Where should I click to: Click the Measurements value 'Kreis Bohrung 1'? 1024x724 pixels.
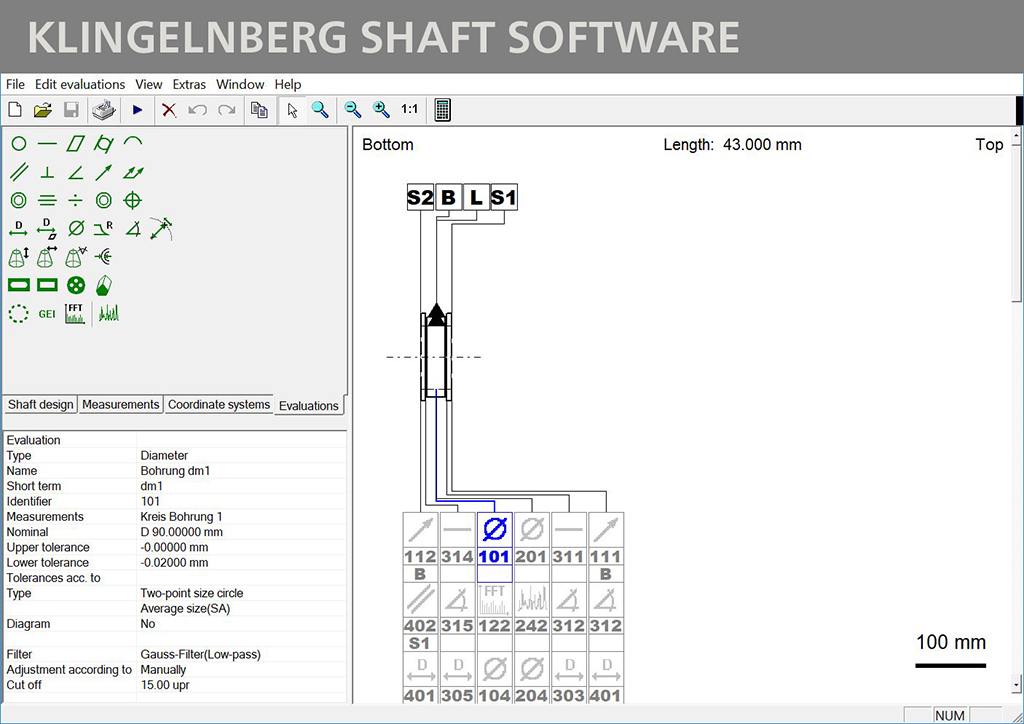tap(181, 516)
